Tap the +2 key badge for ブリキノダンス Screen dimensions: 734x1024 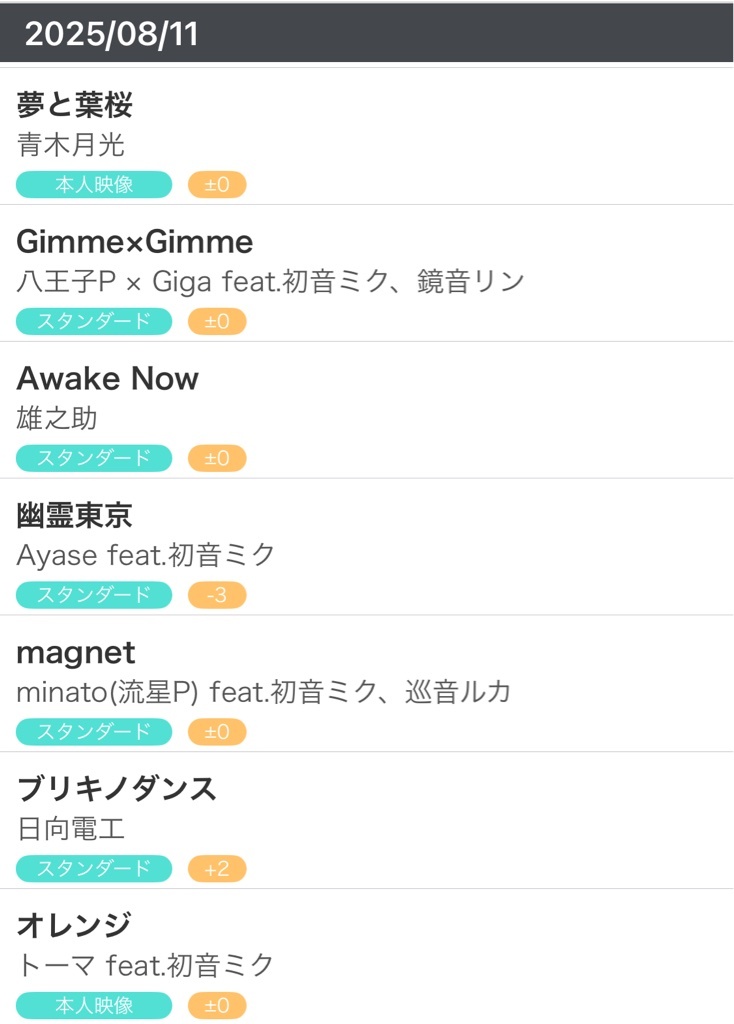[217, 869]
